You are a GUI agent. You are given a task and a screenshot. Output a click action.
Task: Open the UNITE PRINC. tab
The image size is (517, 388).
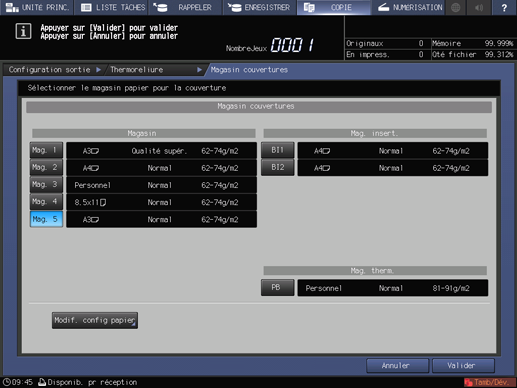[x=37, y=7]
